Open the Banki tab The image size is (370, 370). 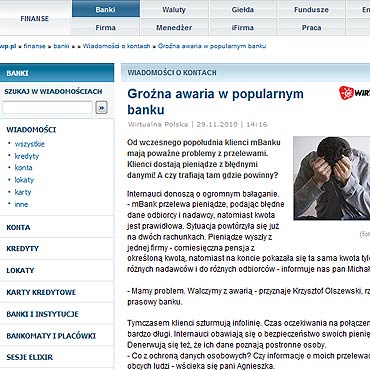click(106, 9)
